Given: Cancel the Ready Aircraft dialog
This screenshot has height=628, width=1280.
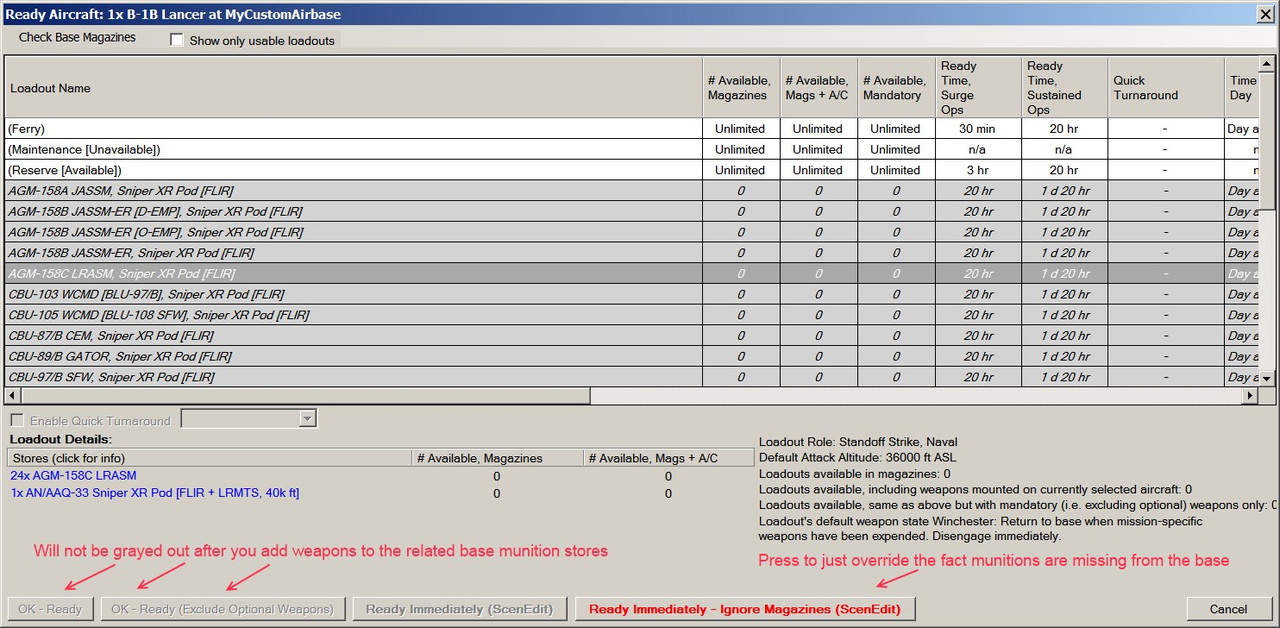Looking at the screenshot, I should (1228, 609).
